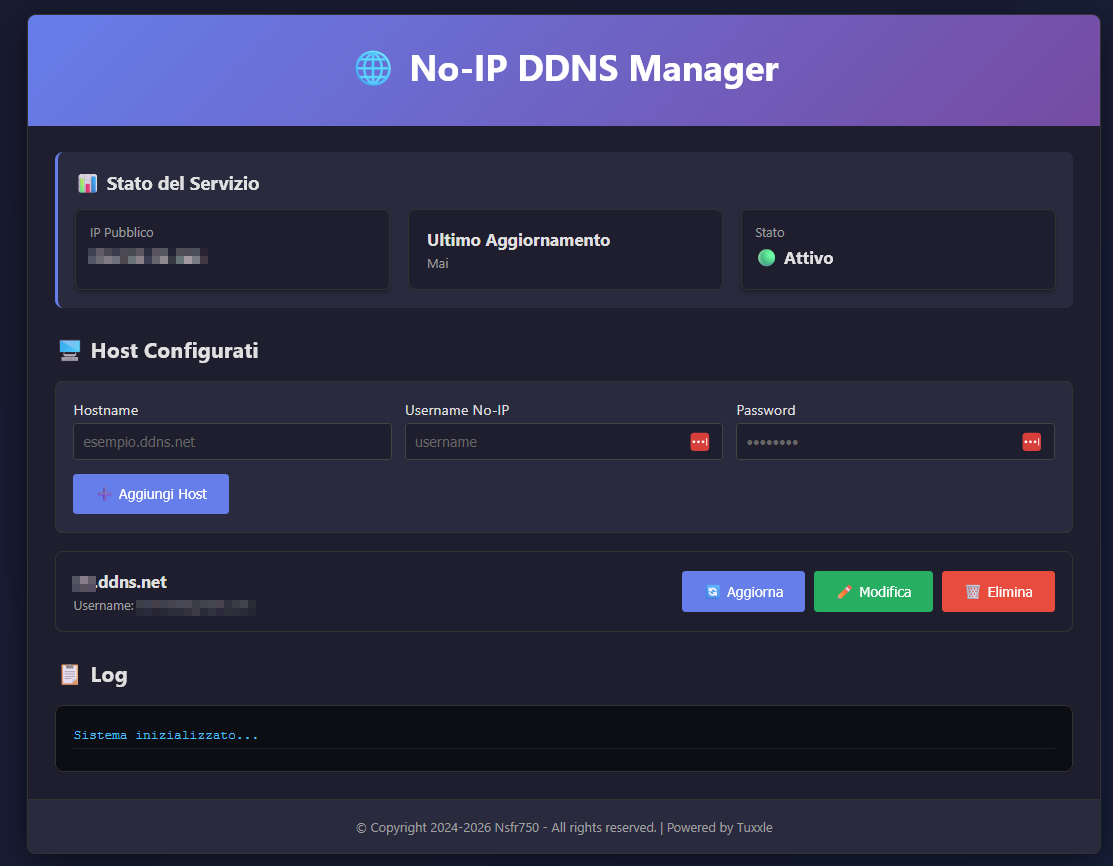Click the .ddns.net host name entry
This screenshot has width=1113, height=866.
[120, 582]
